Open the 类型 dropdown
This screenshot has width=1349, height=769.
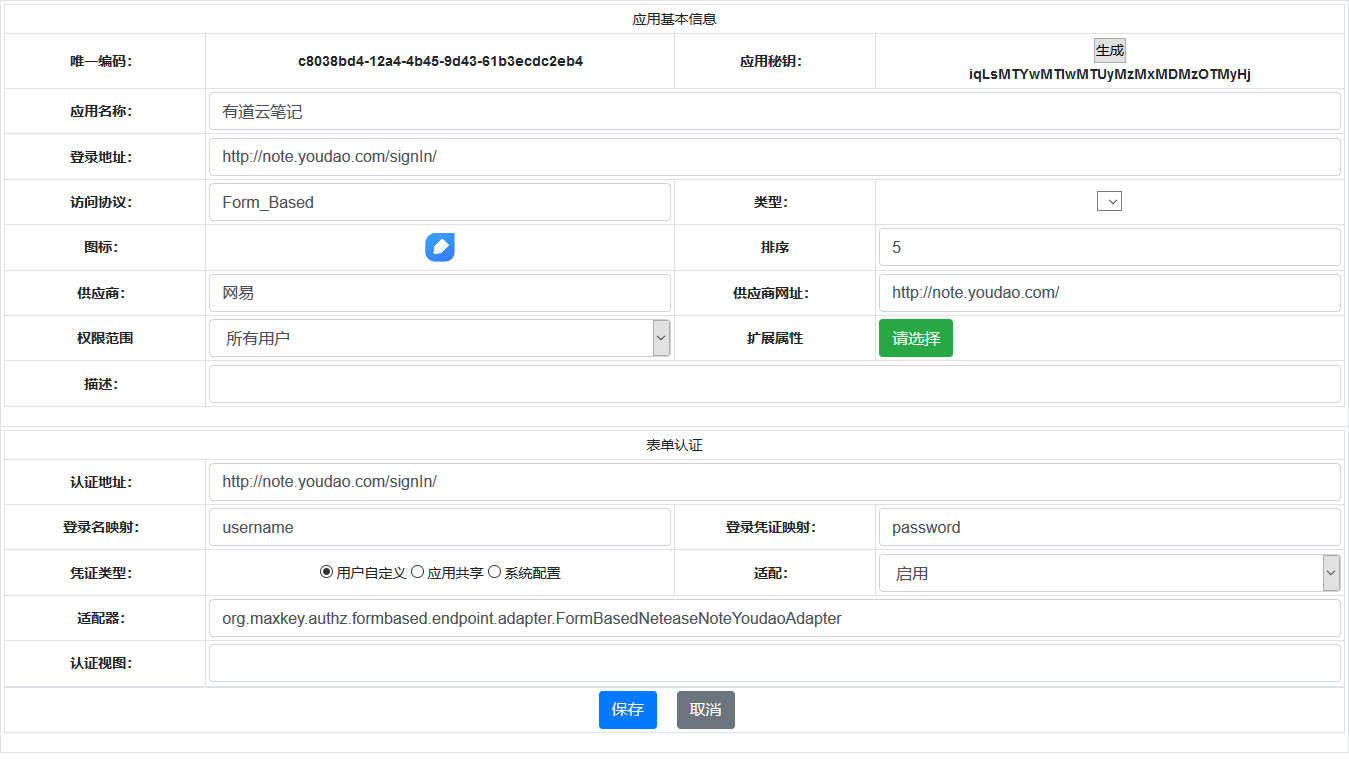[1109, 201]
